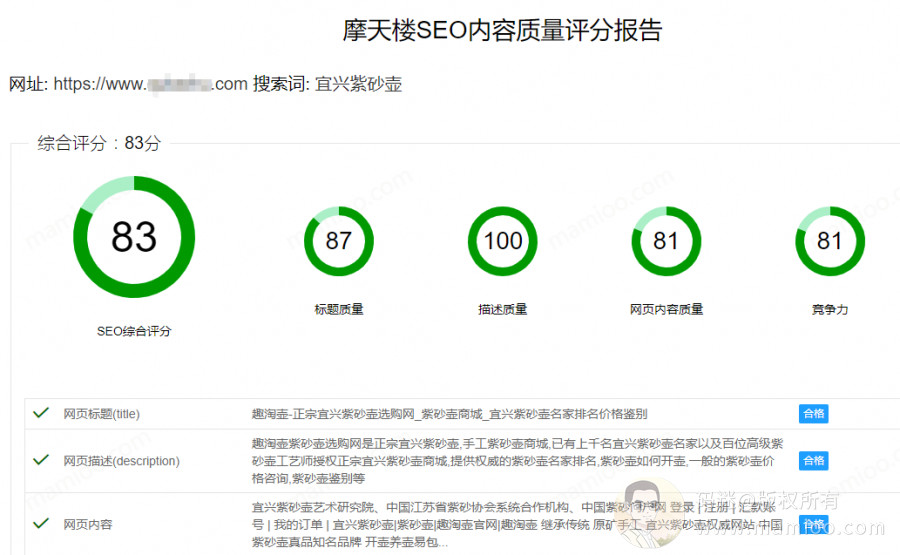
Task: Click the 合格 badge in the 网页描述 row
Action: pyautogui.click(x=813, y=460)
